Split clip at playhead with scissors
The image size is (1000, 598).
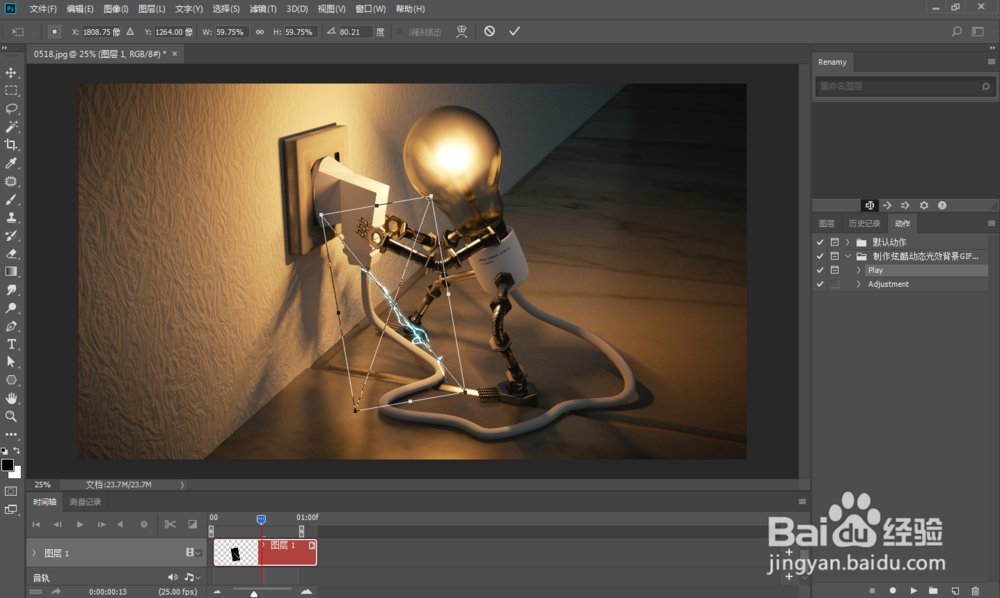[170, 524]
